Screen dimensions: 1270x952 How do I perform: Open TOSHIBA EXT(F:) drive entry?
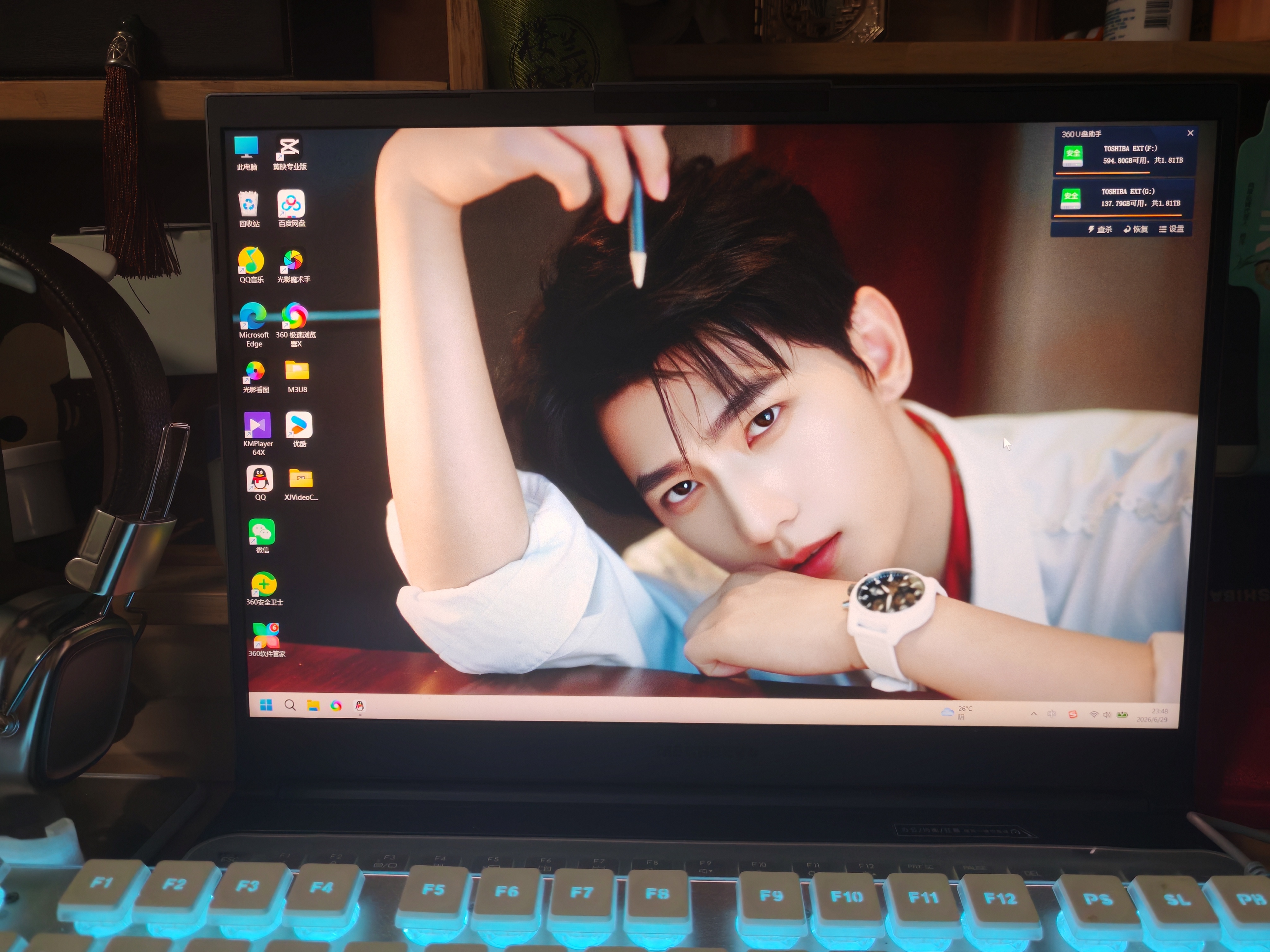pyautogui.click(x=1125, y=156)
